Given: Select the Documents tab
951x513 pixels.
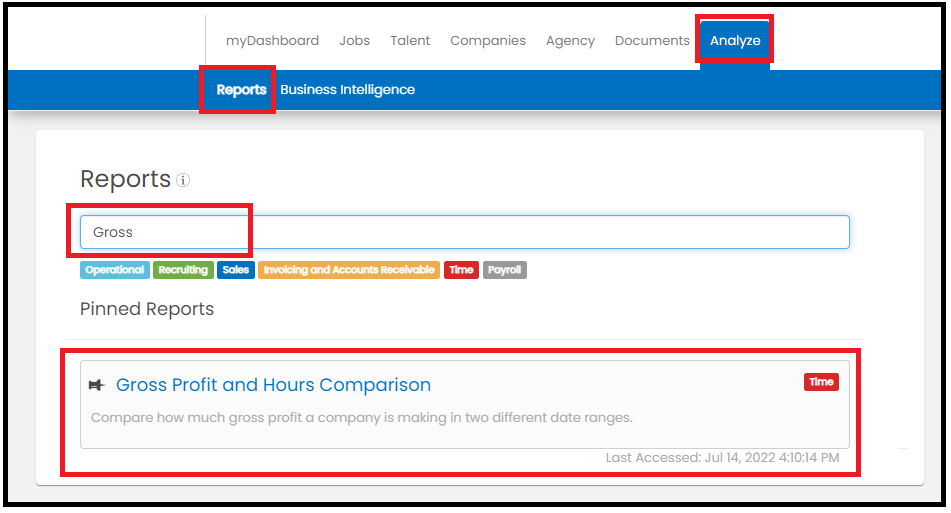Looking at the screenshot, I should click(x=652, y=41).
